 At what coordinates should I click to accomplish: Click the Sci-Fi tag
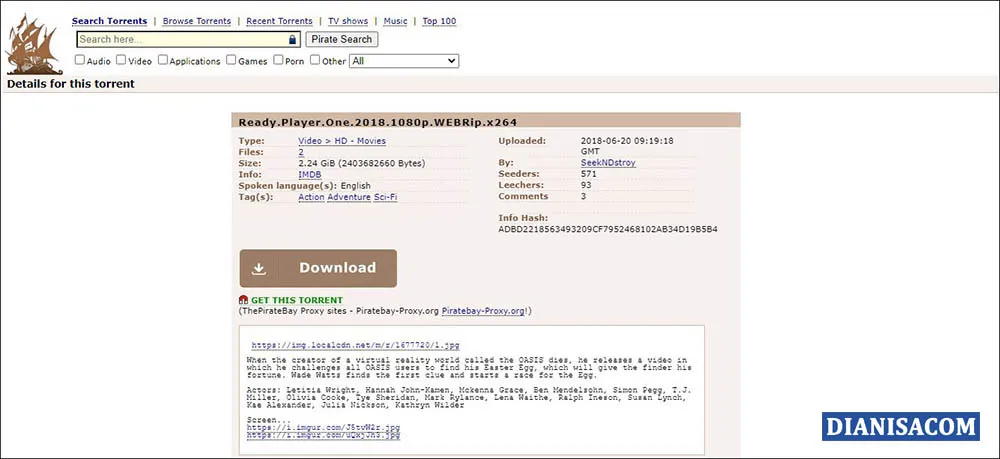(x=385, y=198)
